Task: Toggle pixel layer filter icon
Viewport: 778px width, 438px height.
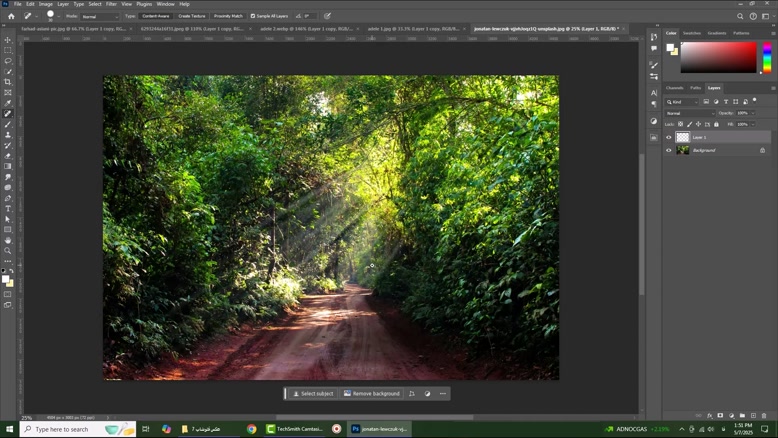Action: (706, 102)
